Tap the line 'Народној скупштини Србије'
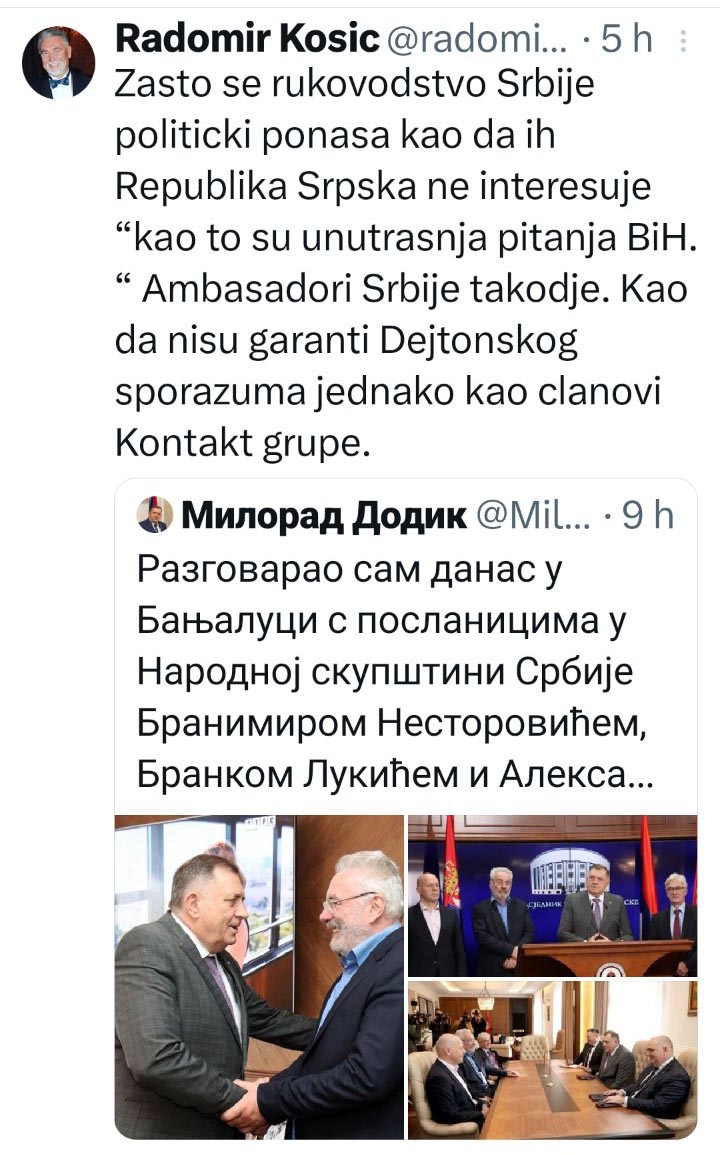 pos(385,672)
